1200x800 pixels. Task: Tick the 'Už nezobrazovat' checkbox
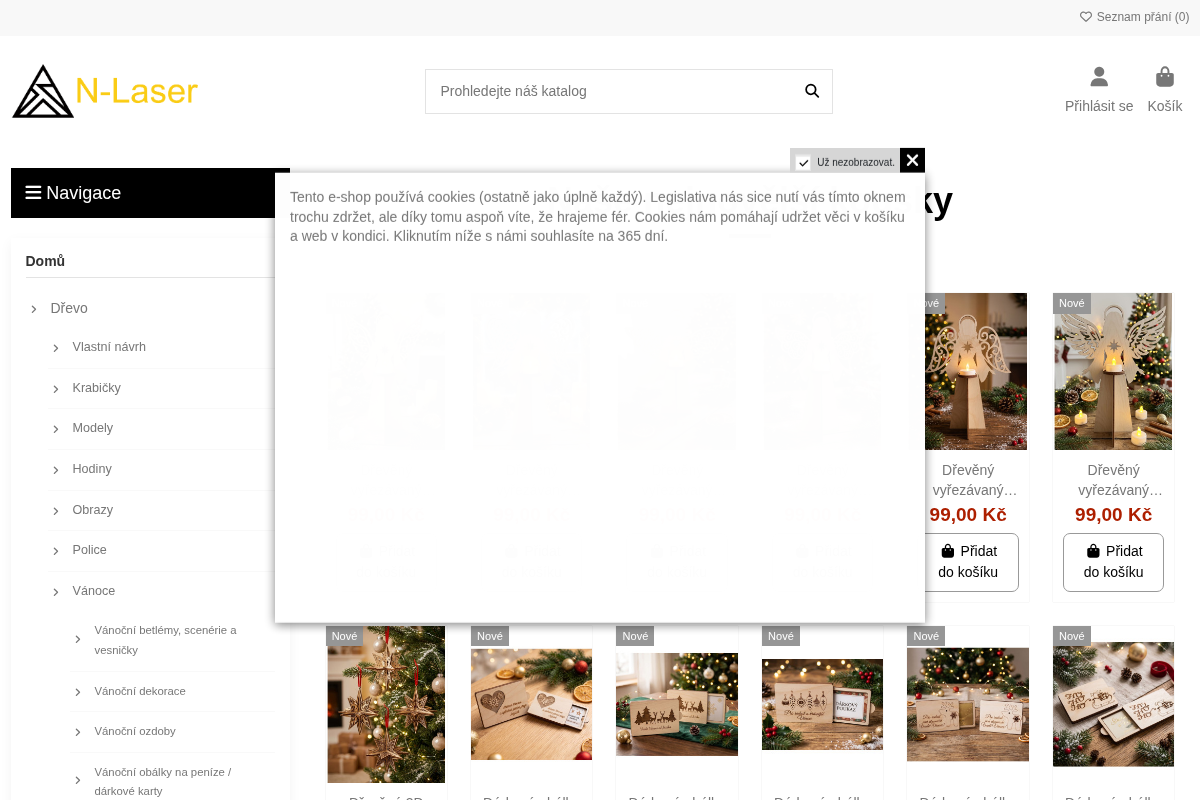pos(803,163)
